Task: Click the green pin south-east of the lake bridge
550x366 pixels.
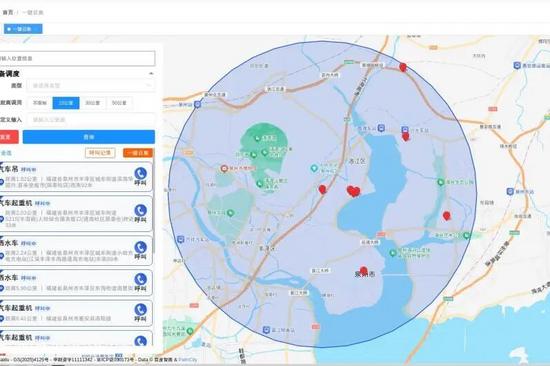Action: (393, 252)
